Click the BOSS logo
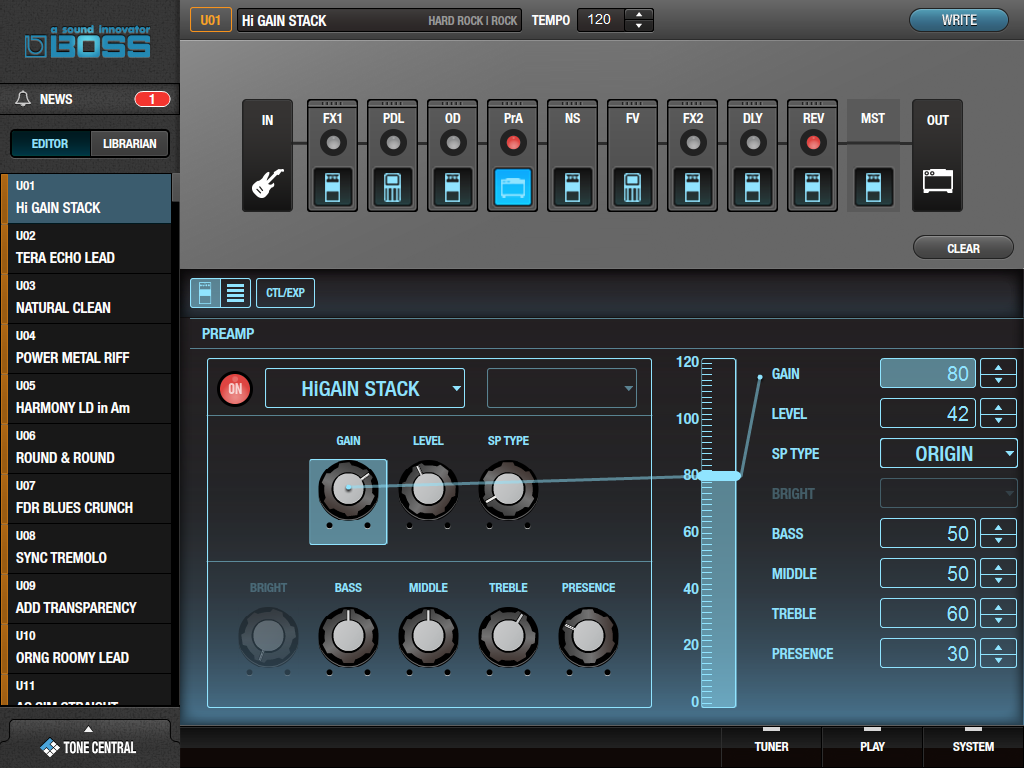 point(88,42)
